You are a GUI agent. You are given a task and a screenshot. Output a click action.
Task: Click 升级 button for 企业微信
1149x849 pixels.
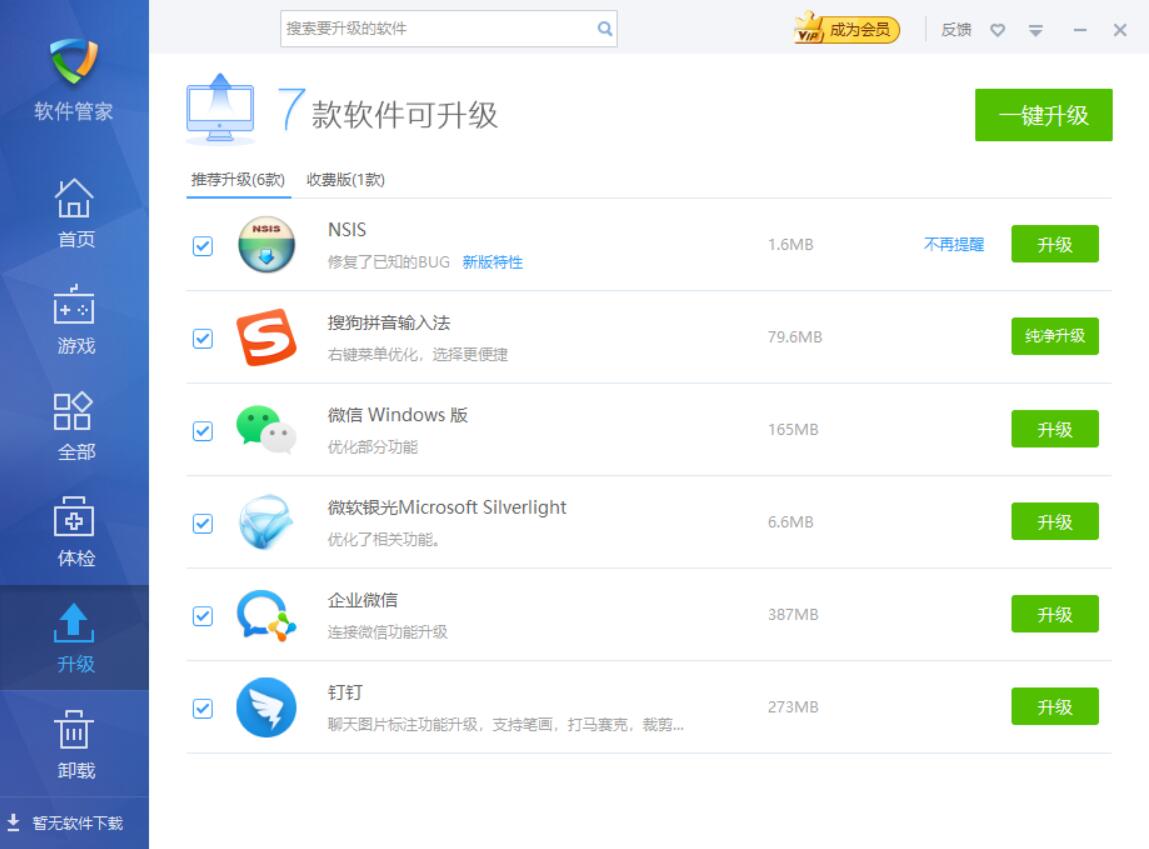tap(1054, 614)
